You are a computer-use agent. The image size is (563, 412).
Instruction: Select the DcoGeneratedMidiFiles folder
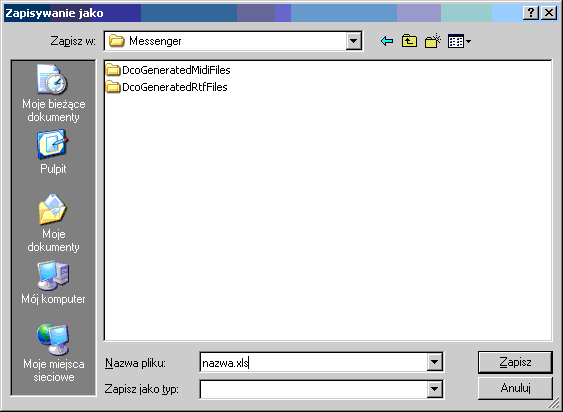coord(168,70)
